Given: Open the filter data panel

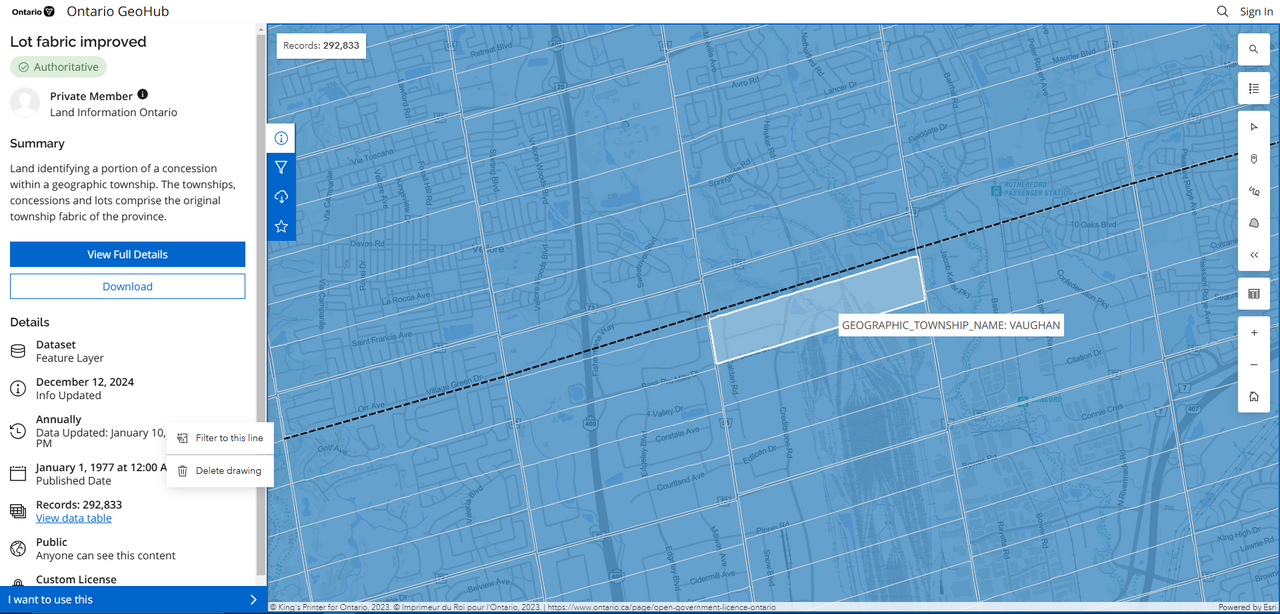Looking at the screenshot, I should (281, 168).
